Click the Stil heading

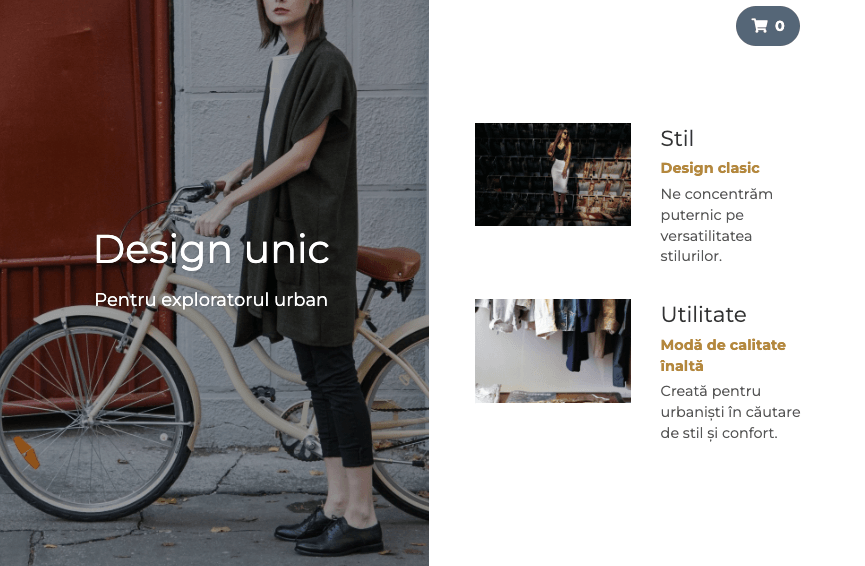677,138
